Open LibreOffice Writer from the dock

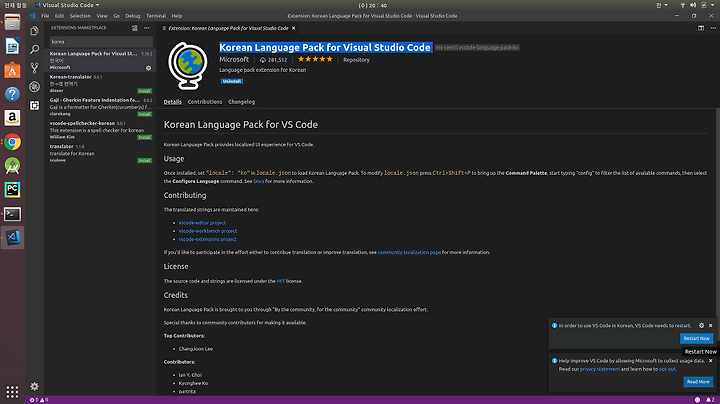[12, 46]
